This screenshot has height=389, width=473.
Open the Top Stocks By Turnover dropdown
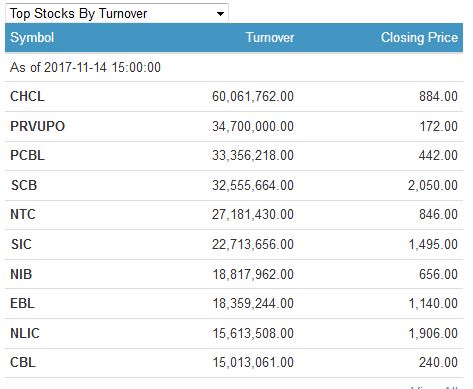tap(117, 13)
